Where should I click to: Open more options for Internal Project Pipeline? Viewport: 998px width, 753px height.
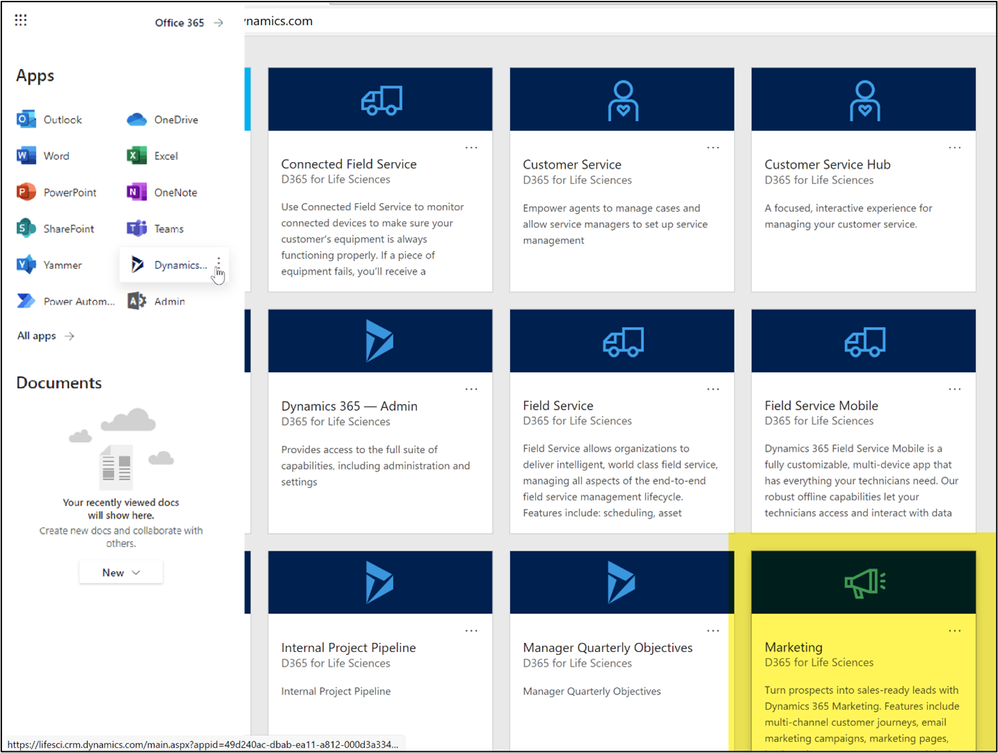[471, 631]
